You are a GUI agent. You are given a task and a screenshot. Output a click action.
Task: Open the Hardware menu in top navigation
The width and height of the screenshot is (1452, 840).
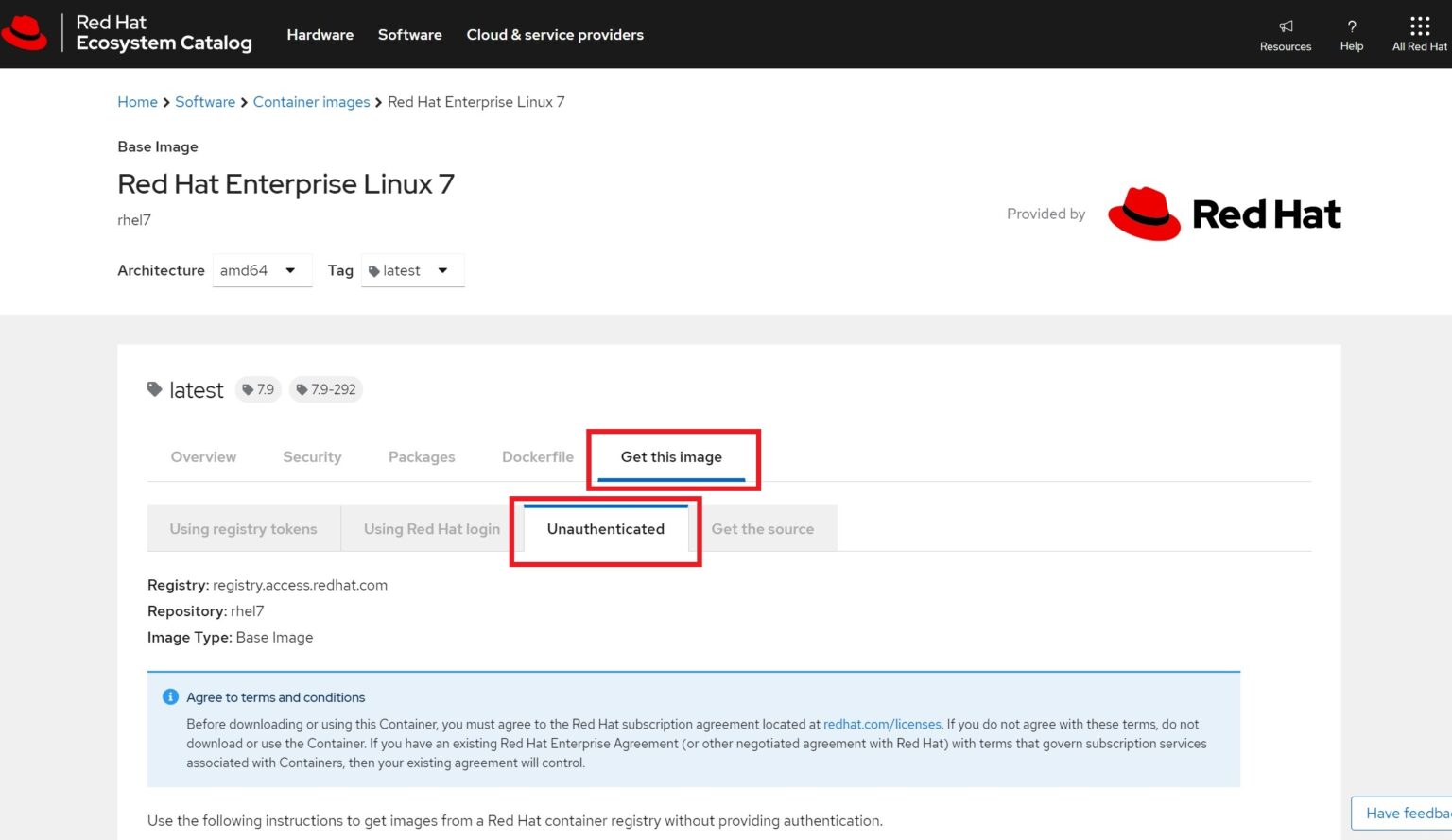pos(320,35)
